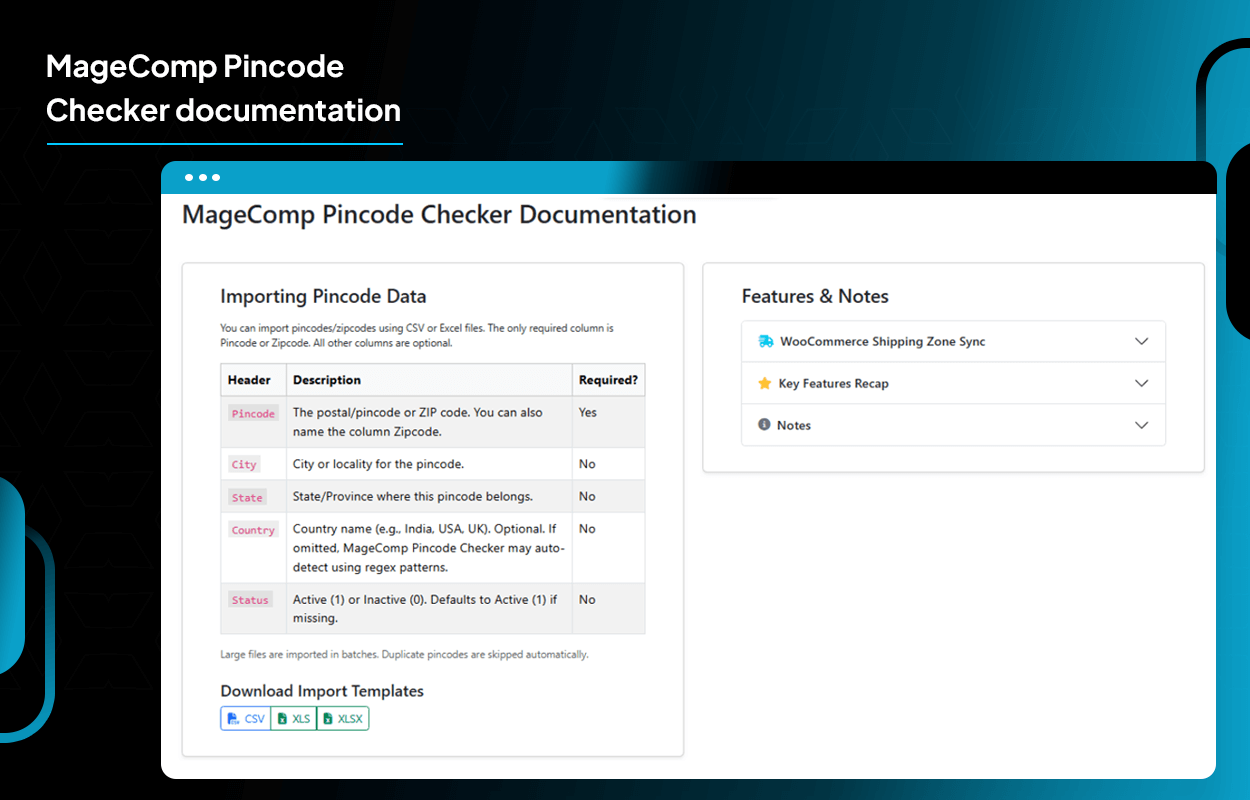
Task: Select the Pincode badge in the table
Action: [253, 413]
